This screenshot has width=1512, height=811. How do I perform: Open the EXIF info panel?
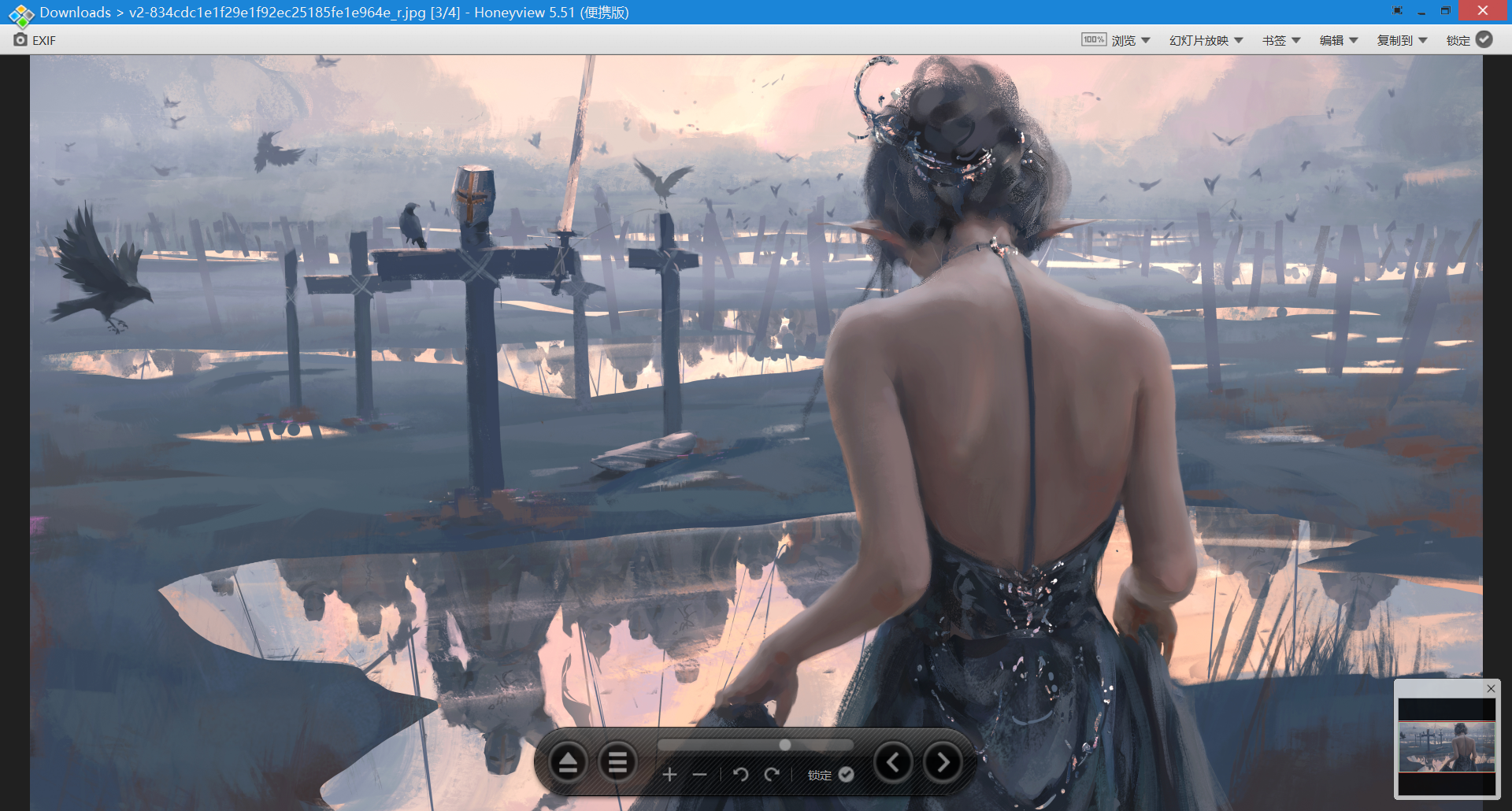point(35,40)
